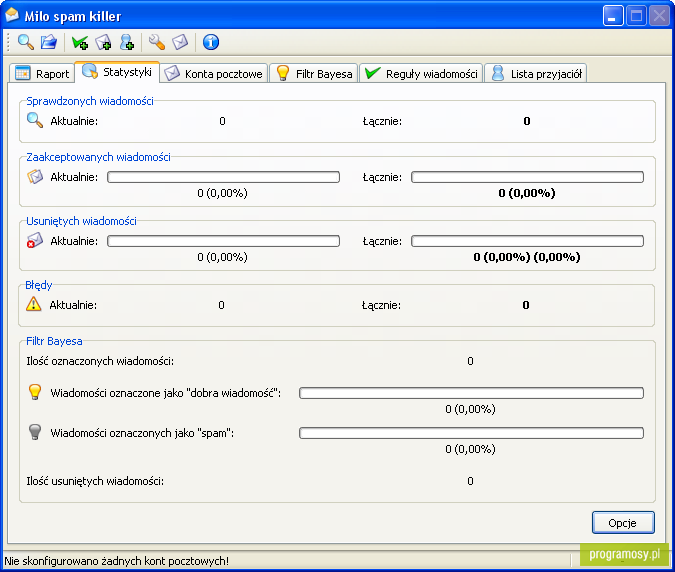Add mail account via envelope-plus icon

click(x=103, y=42)
